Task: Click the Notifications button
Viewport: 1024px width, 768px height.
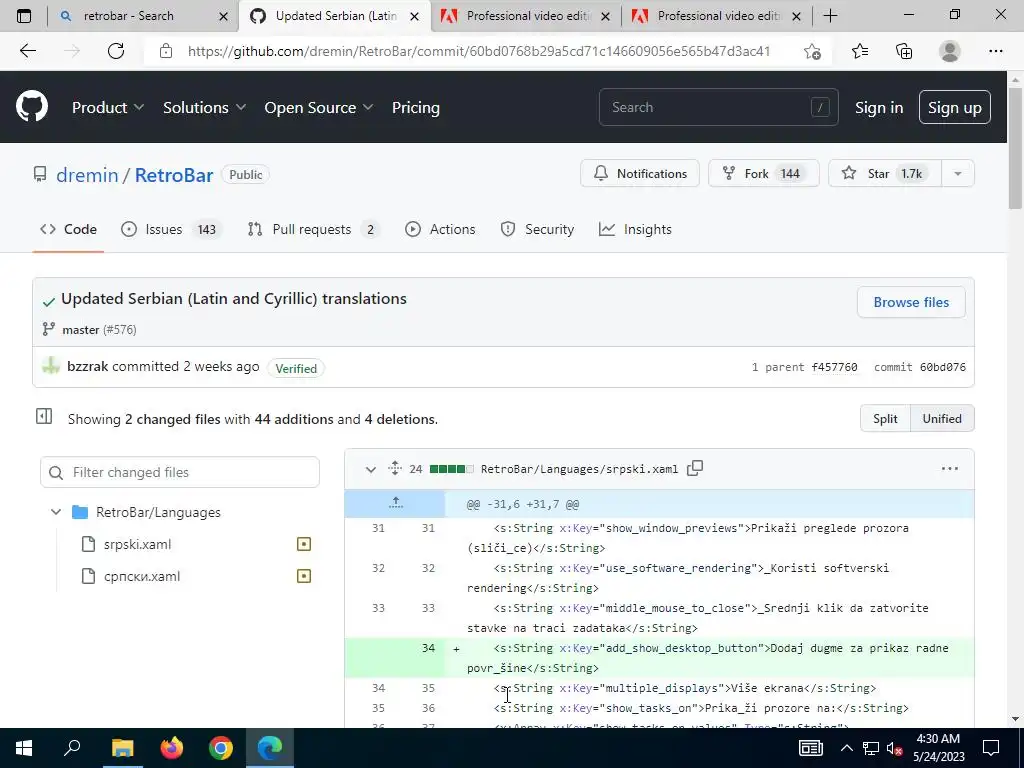Action: click(x=640, y=174)
